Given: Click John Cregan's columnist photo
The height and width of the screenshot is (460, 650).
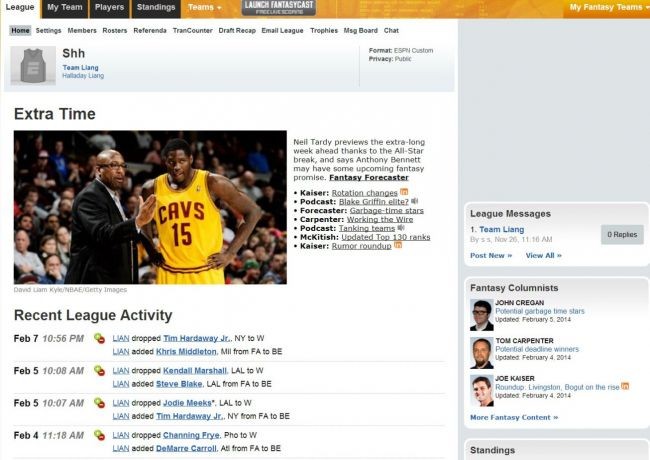Looking at the screenshot, I should pos(482,315).
